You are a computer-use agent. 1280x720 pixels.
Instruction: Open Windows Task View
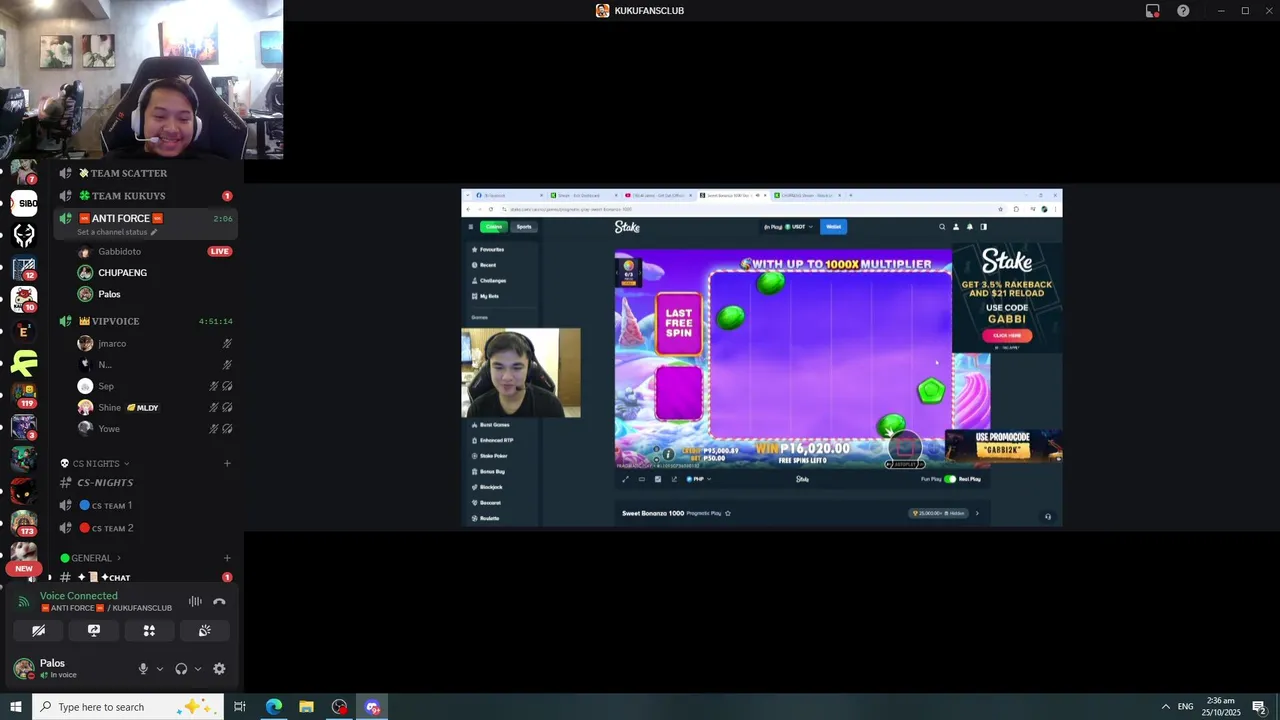click(240, 707)
